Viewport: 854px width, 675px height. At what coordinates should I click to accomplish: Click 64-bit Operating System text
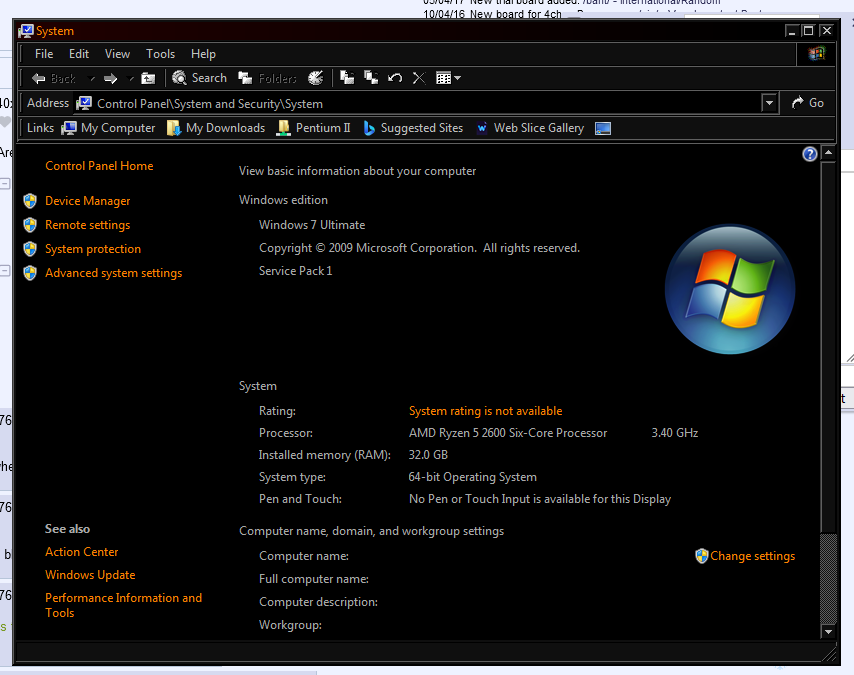coord(473,477)
